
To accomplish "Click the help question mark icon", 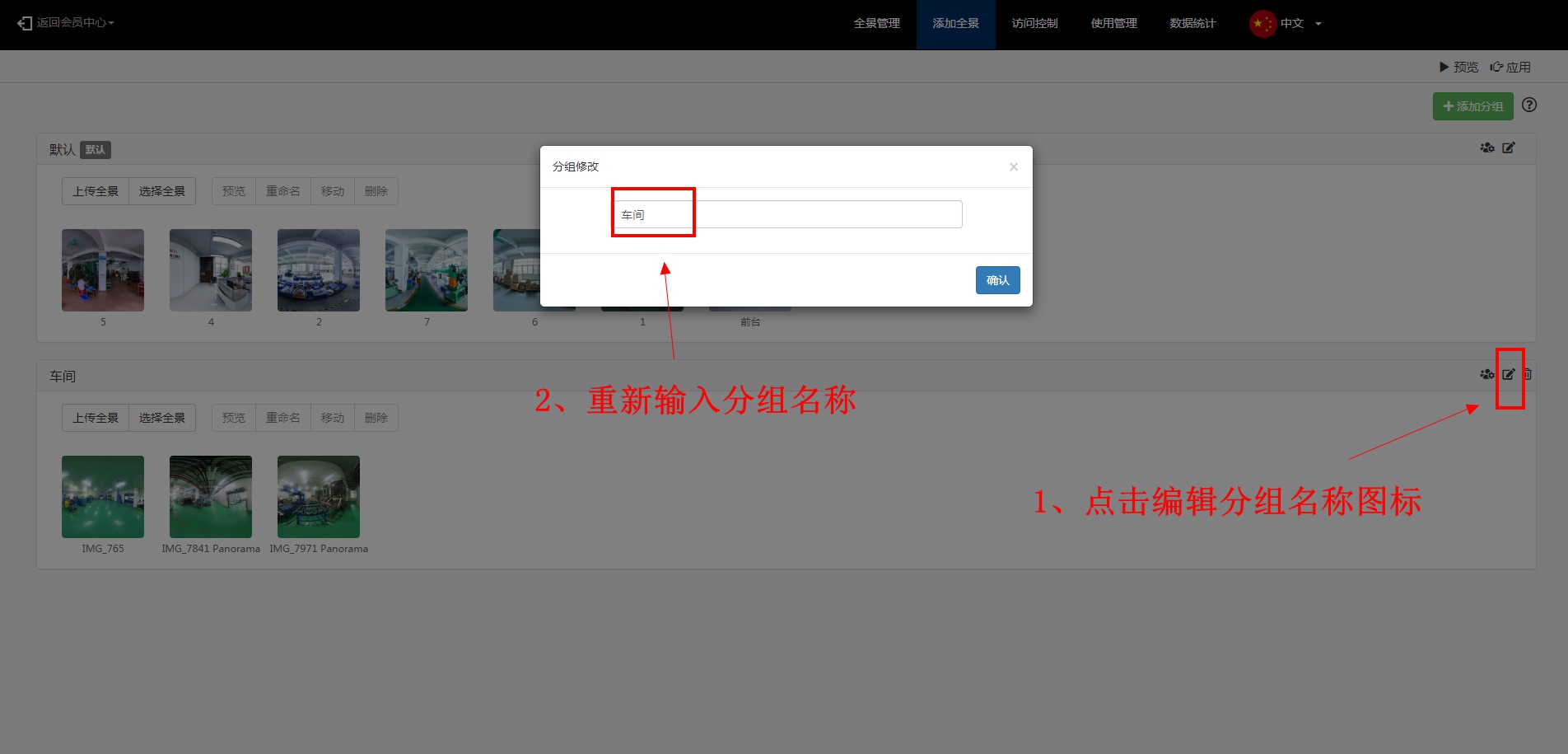I will pyautogui.click(x=1529, y=105).
